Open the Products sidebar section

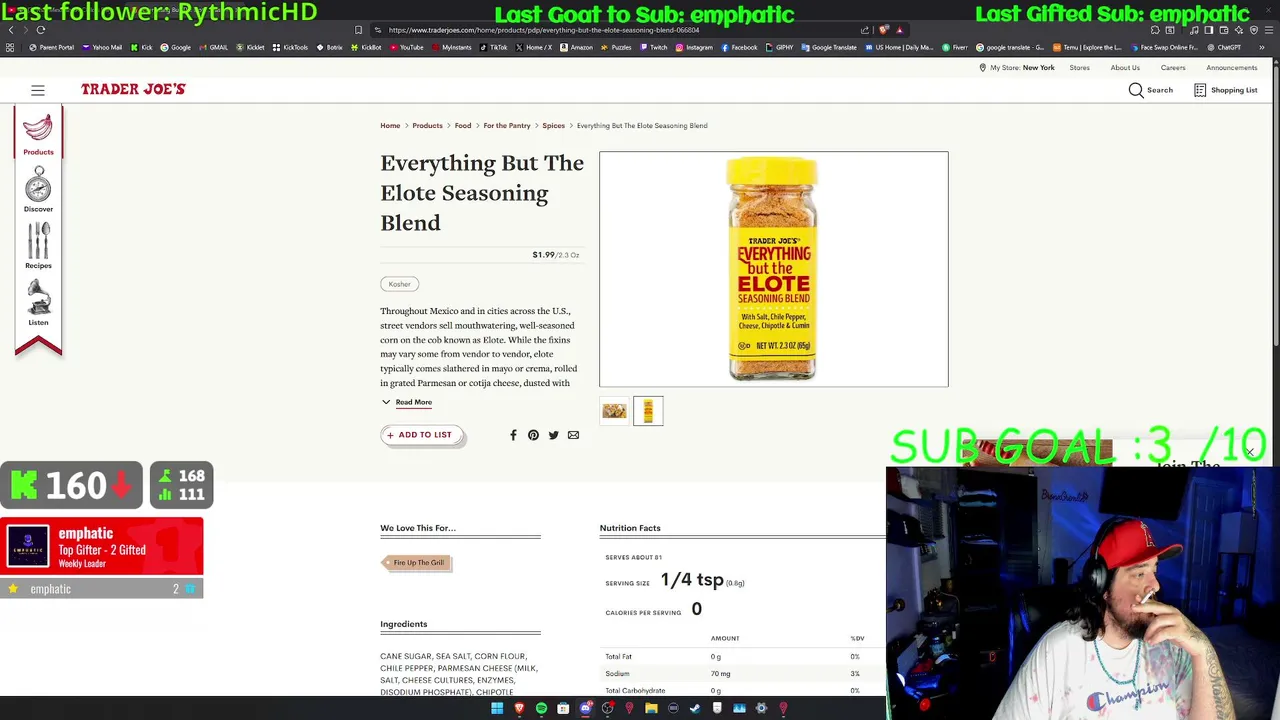[38, 134]
